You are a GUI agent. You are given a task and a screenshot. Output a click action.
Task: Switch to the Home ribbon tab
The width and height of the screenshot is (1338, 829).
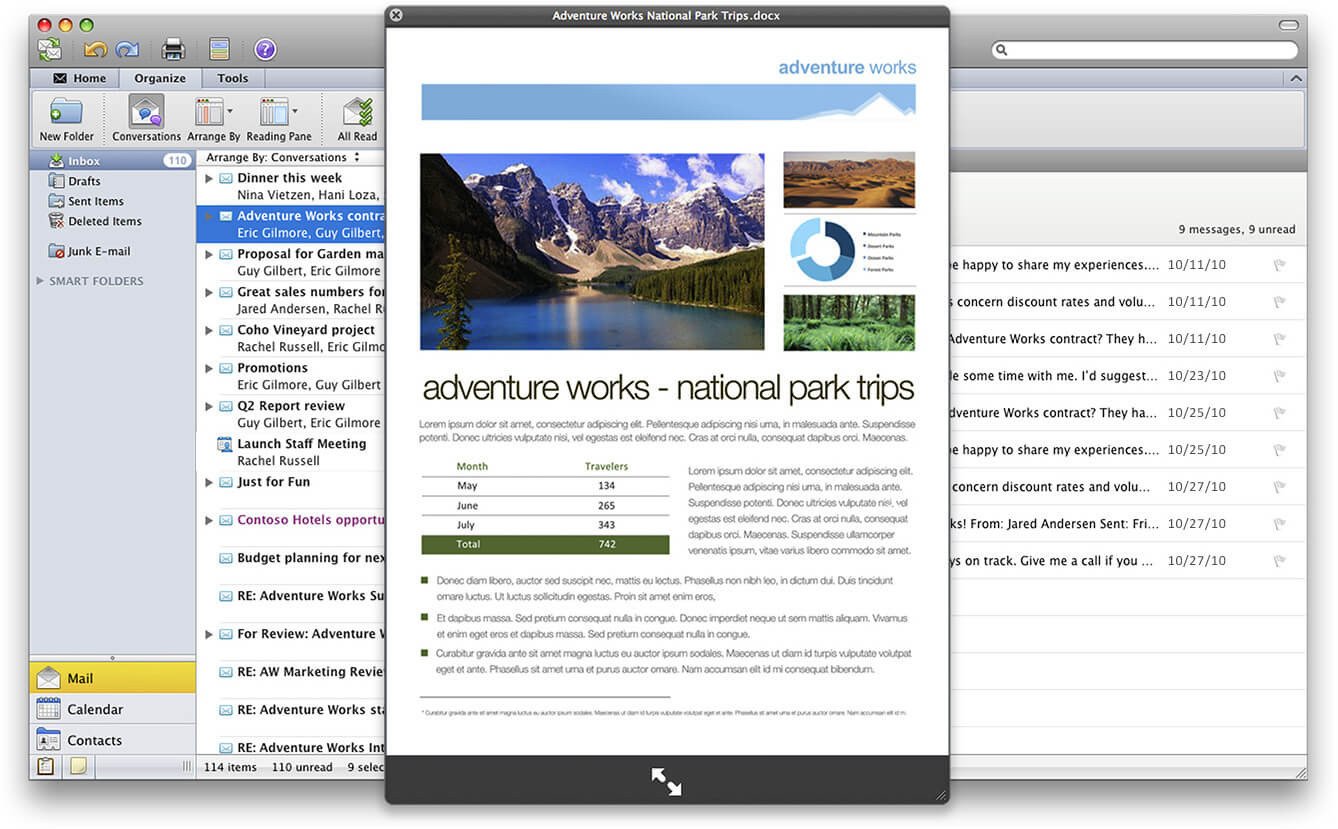84,77
